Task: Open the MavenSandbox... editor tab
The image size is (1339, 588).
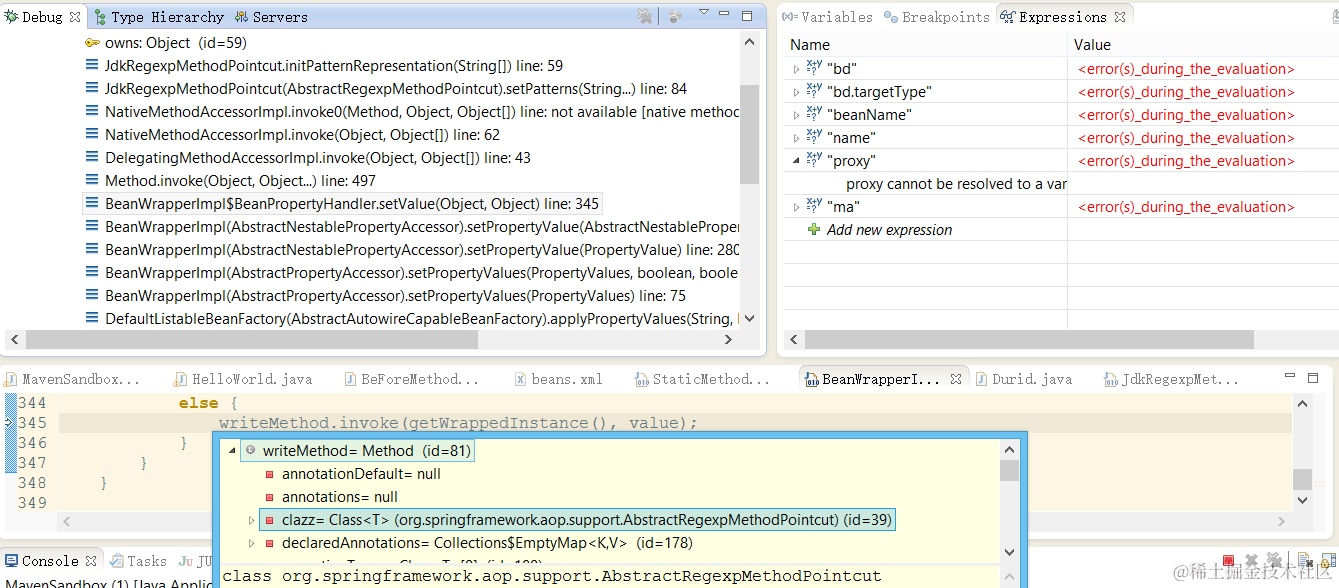Action: click(x=72, y=379)
